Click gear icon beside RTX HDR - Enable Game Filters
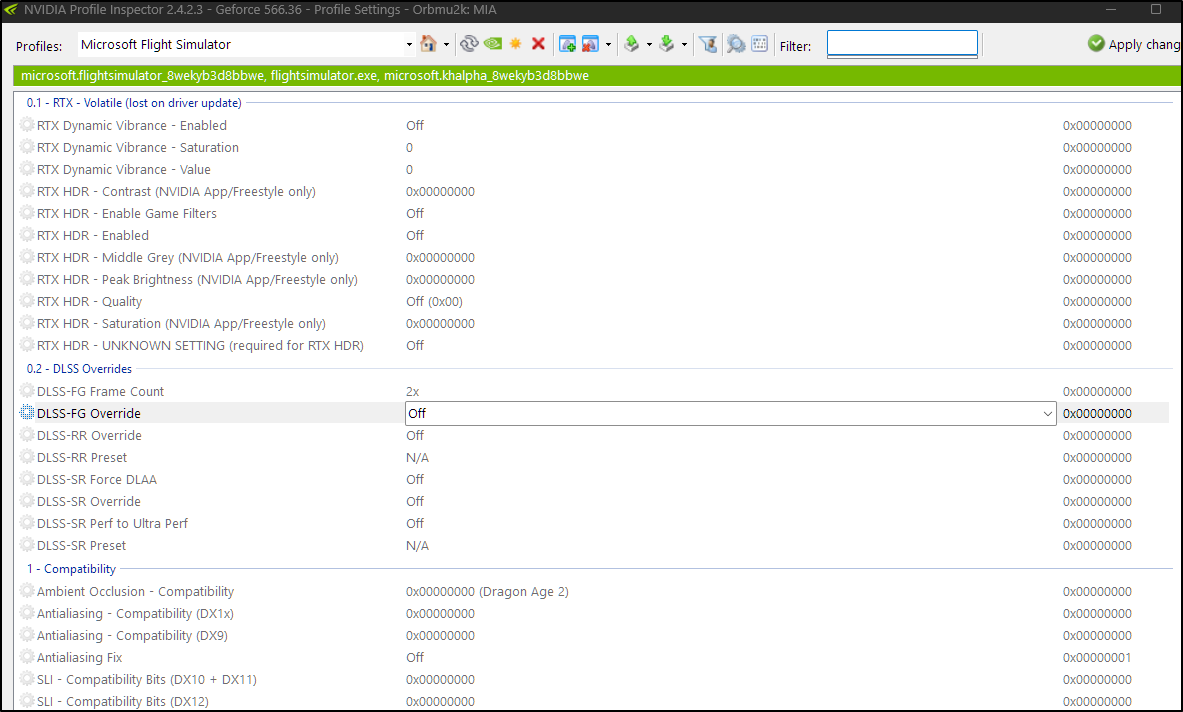1183x712 pixels. (27, 213)
